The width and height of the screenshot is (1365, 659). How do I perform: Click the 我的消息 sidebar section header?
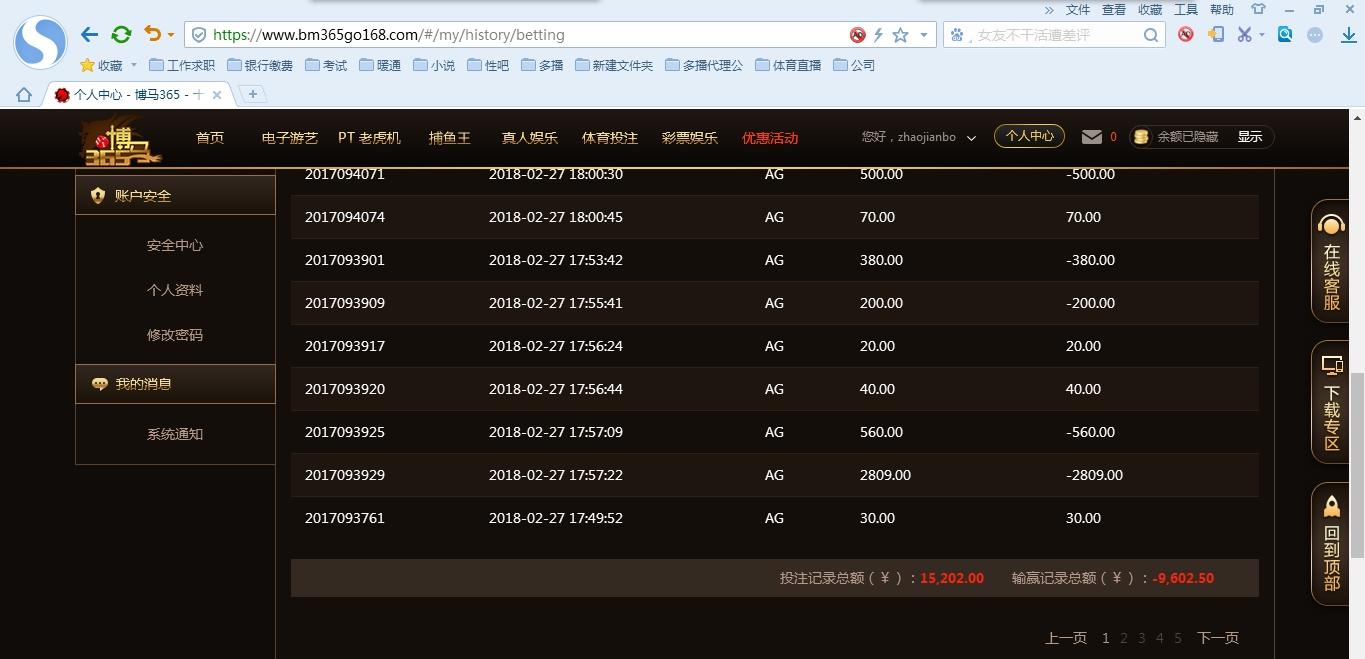pos(175,384)
